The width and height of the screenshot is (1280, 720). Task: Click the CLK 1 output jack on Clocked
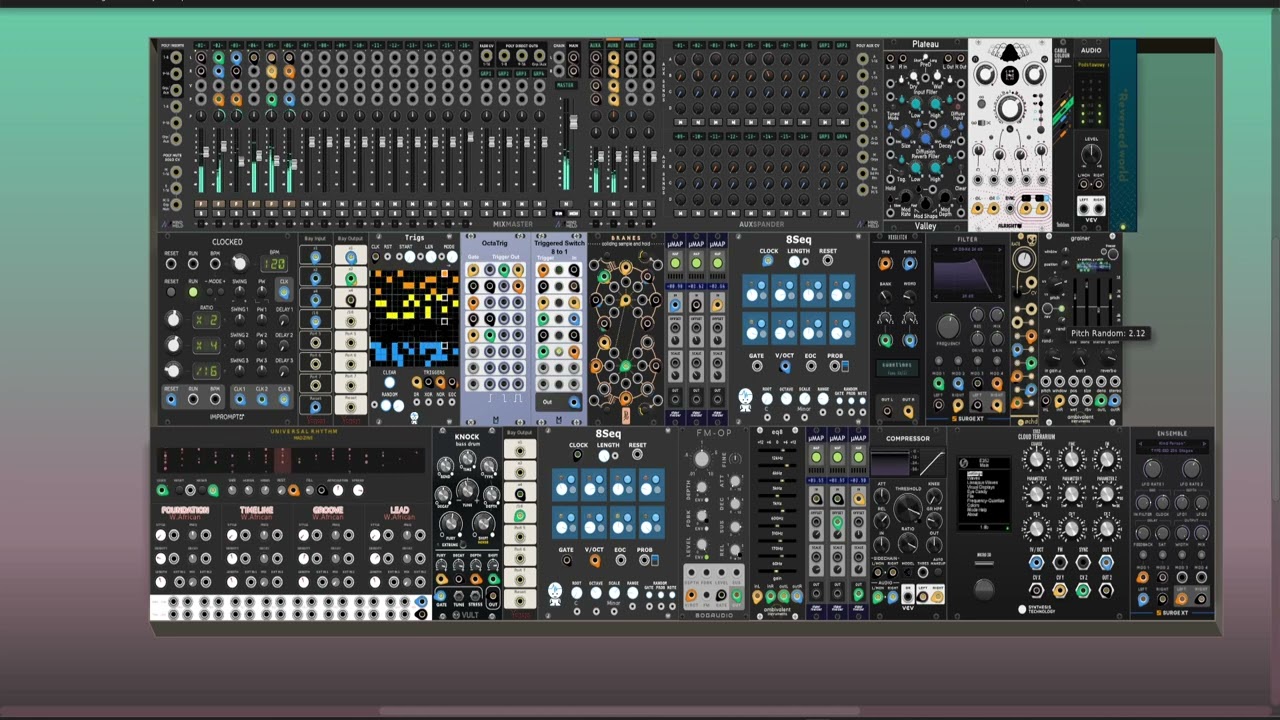(x=239, y=399)
